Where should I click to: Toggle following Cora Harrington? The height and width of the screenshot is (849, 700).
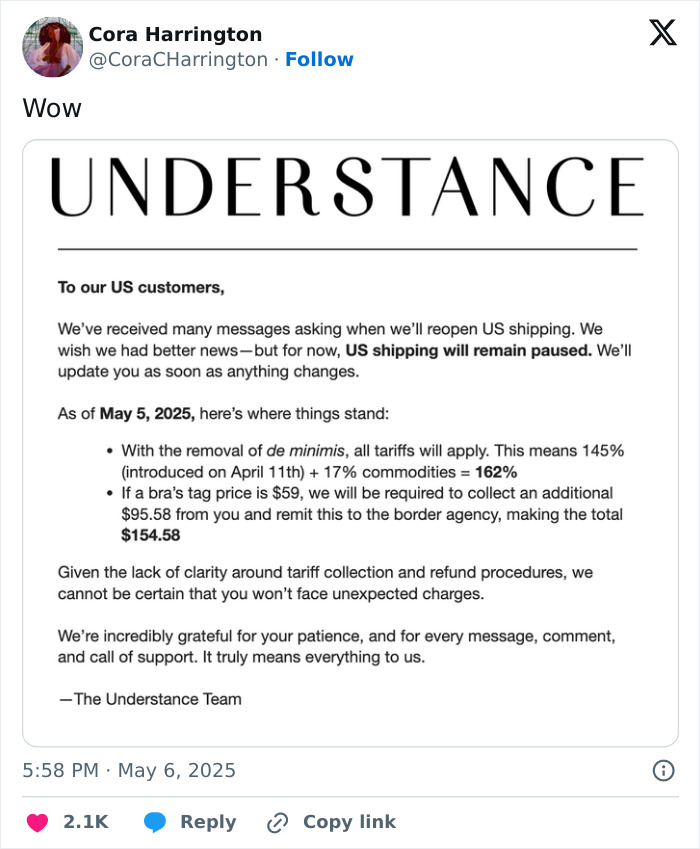tap(320, 60)
